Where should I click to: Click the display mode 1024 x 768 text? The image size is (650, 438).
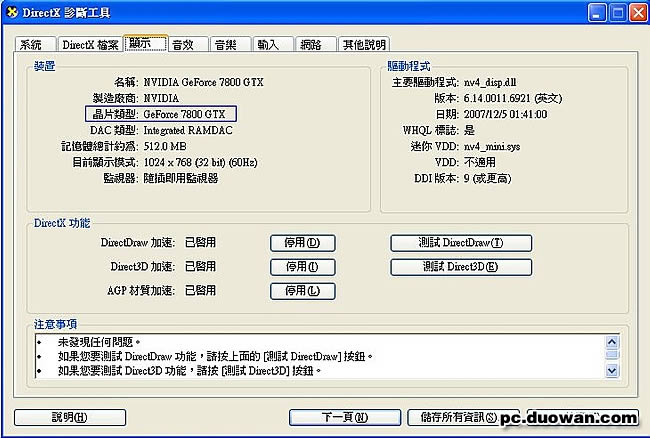coord(201,162)
